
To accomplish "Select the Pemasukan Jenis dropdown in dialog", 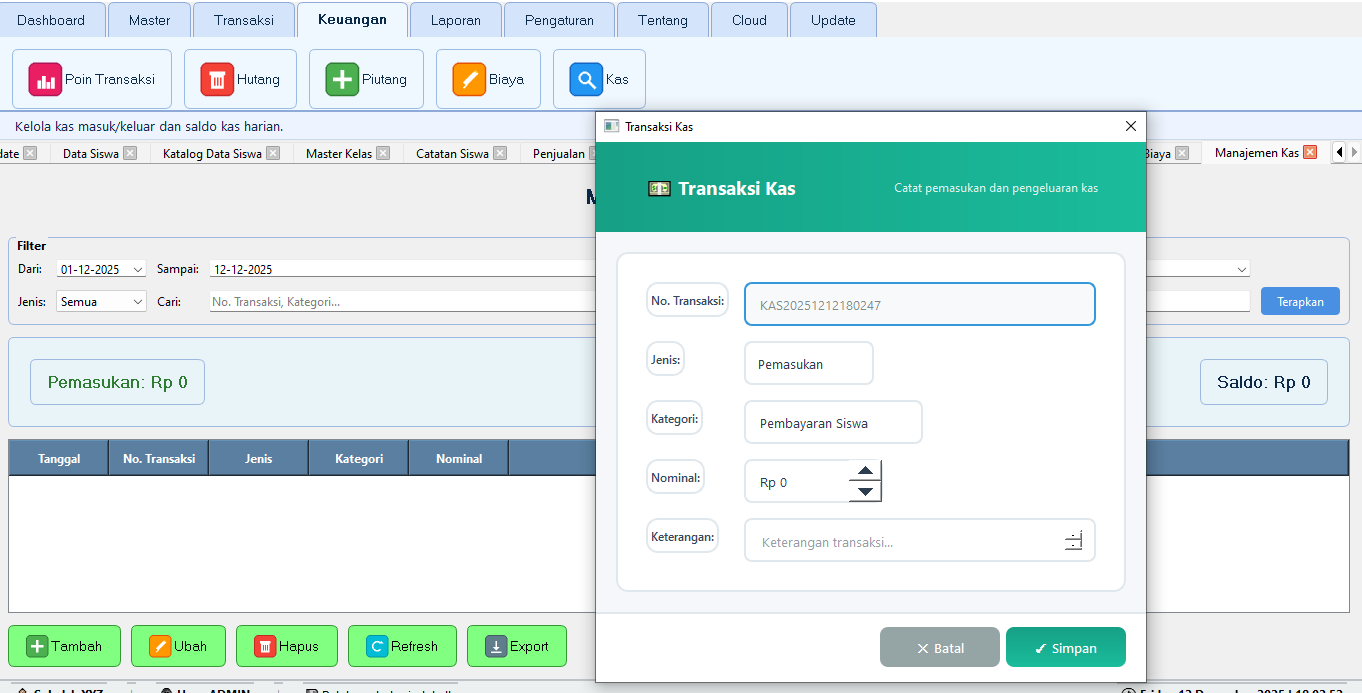I will click(x=808, y=364).
